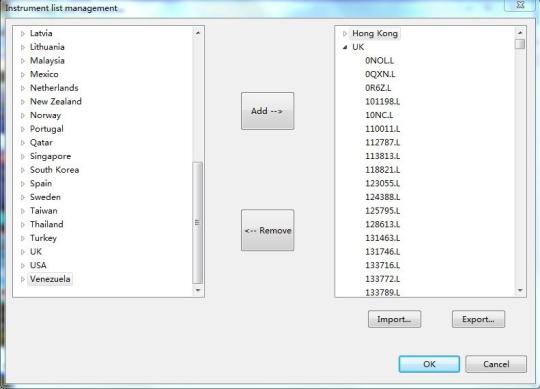The image size is (540, 389).
Task: Select UK in the left country list
Action: (36, 252)
